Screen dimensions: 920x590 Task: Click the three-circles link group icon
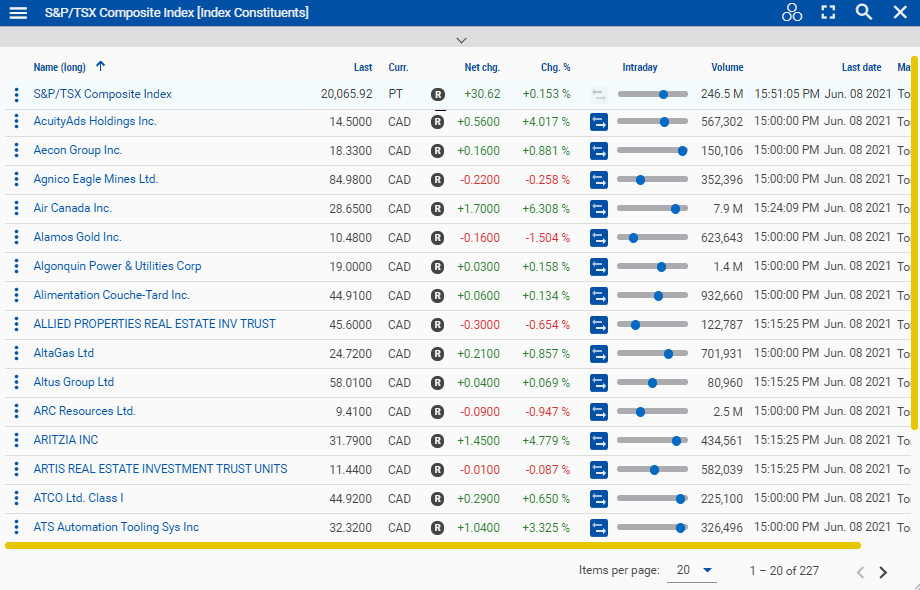792,12
